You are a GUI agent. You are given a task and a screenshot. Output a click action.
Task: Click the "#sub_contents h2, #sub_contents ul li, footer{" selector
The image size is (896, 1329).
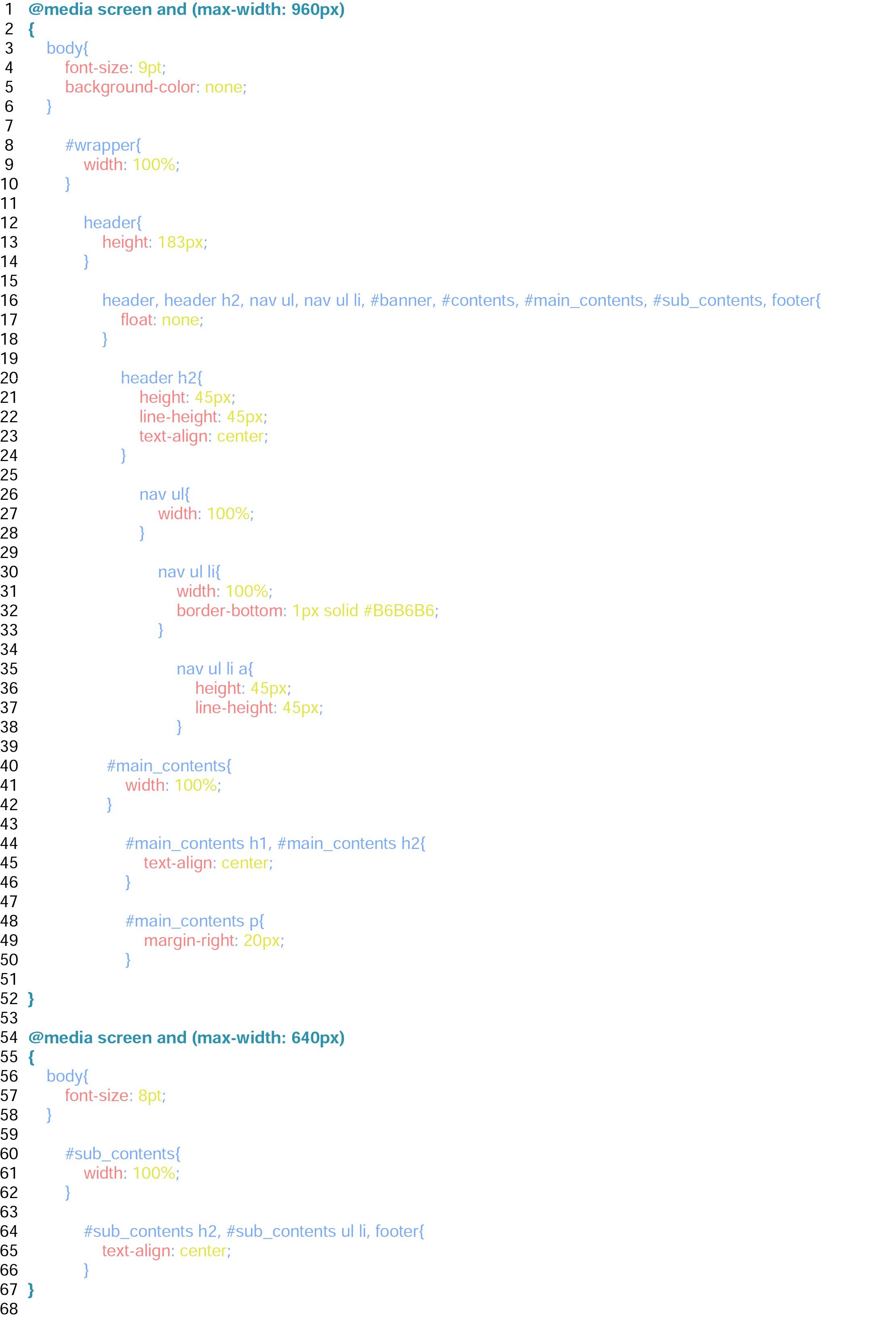pyautogui.click(x=254, y=1232)
